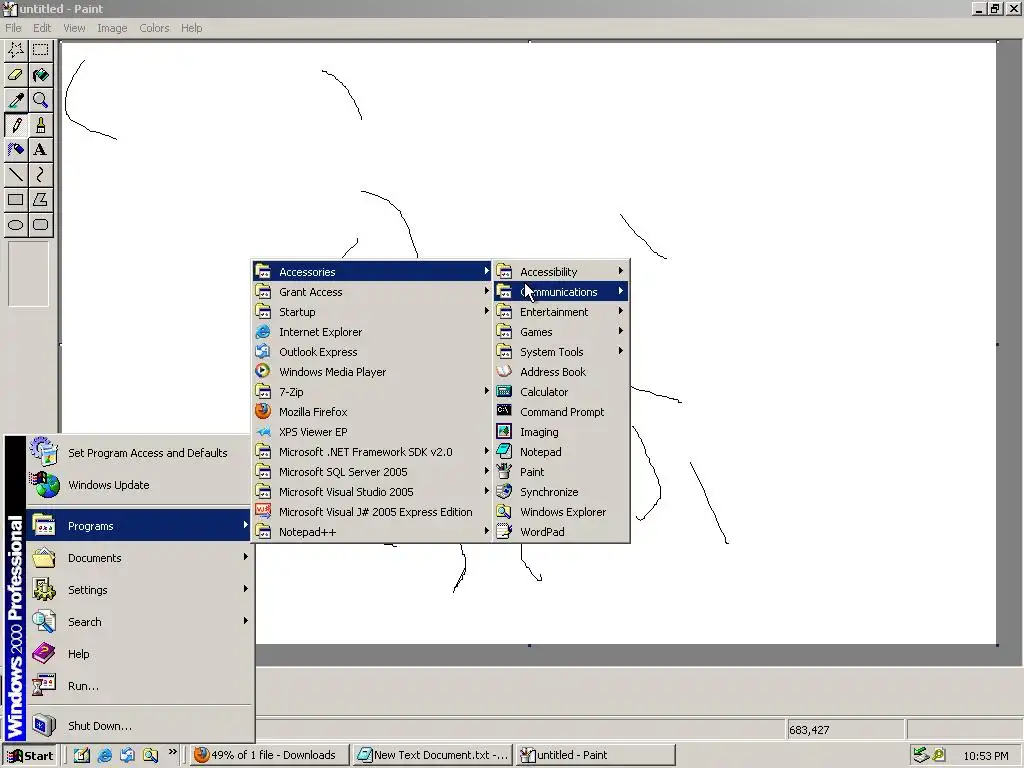Open XPS Viewer EP

click(x=372, y=432)
